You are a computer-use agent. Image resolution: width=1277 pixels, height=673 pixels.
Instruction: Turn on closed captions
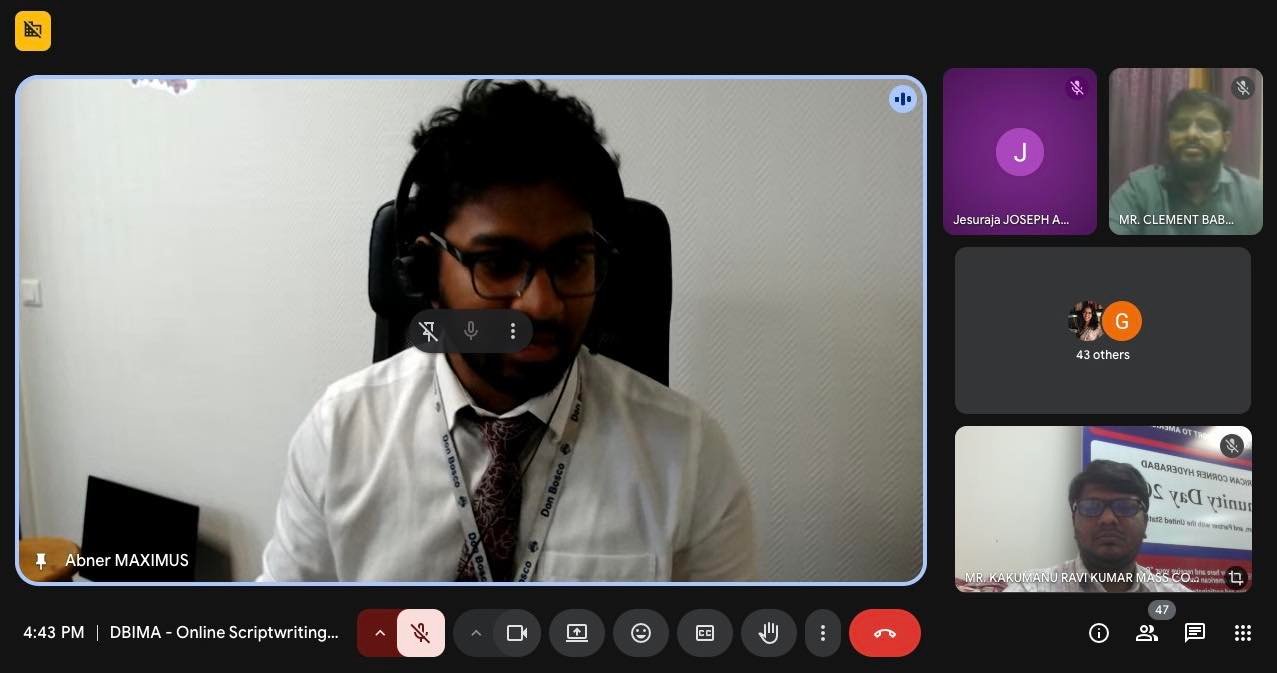705,633
